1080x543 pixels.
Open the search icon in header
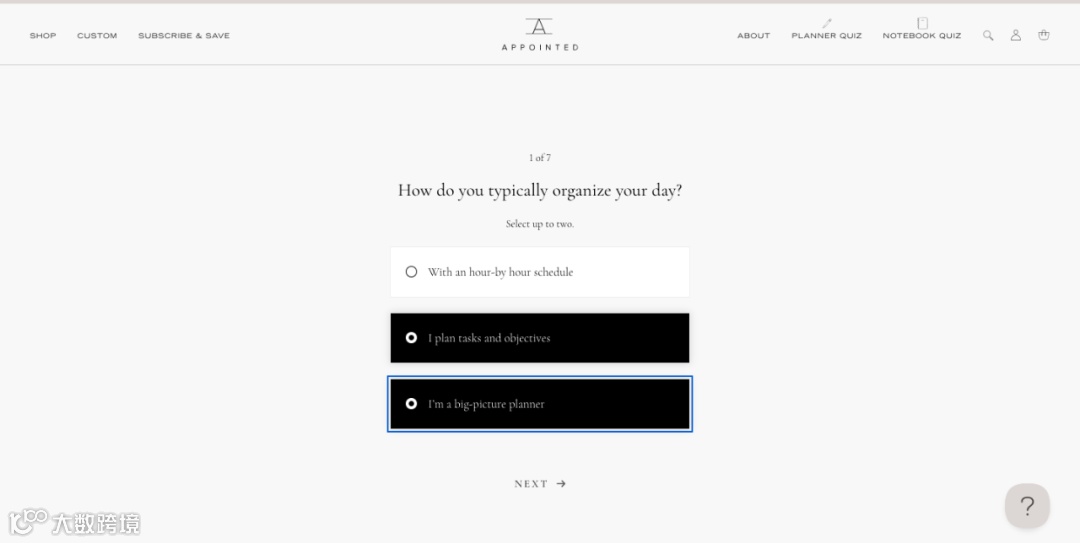pos(988,35)
